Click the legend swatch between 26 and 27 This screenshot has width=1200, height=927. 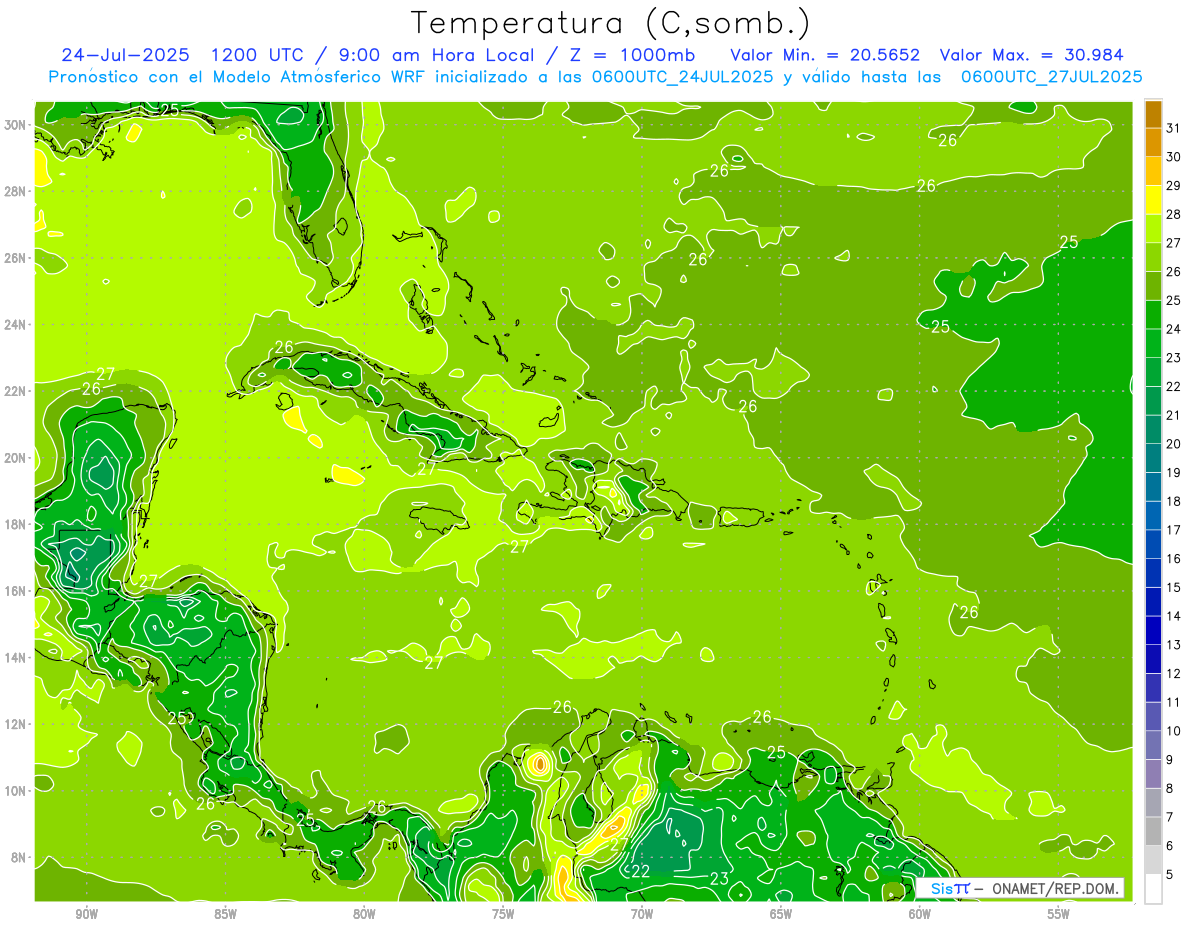pyautogui.click(x=1153, y=257)
